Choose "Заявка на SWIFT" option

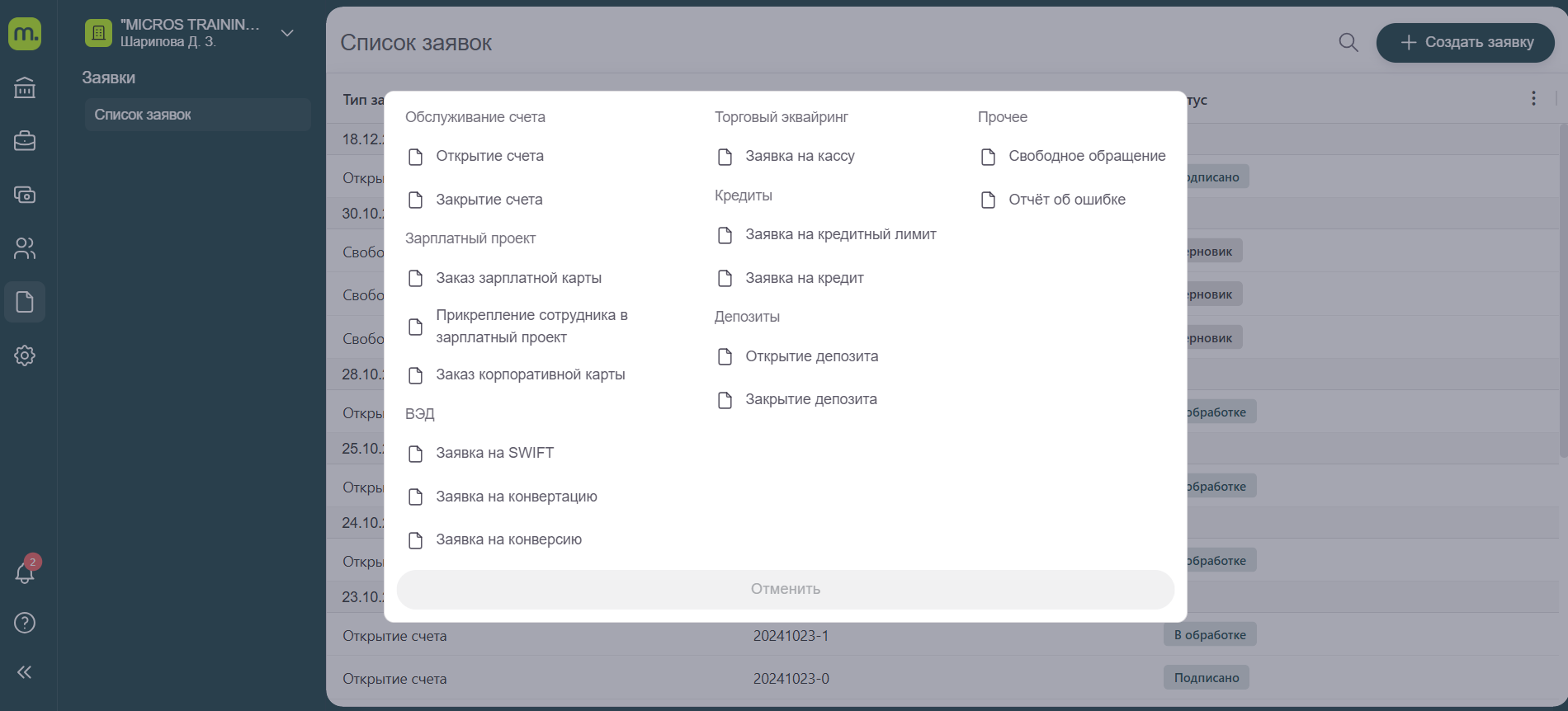tap(494, 453)
